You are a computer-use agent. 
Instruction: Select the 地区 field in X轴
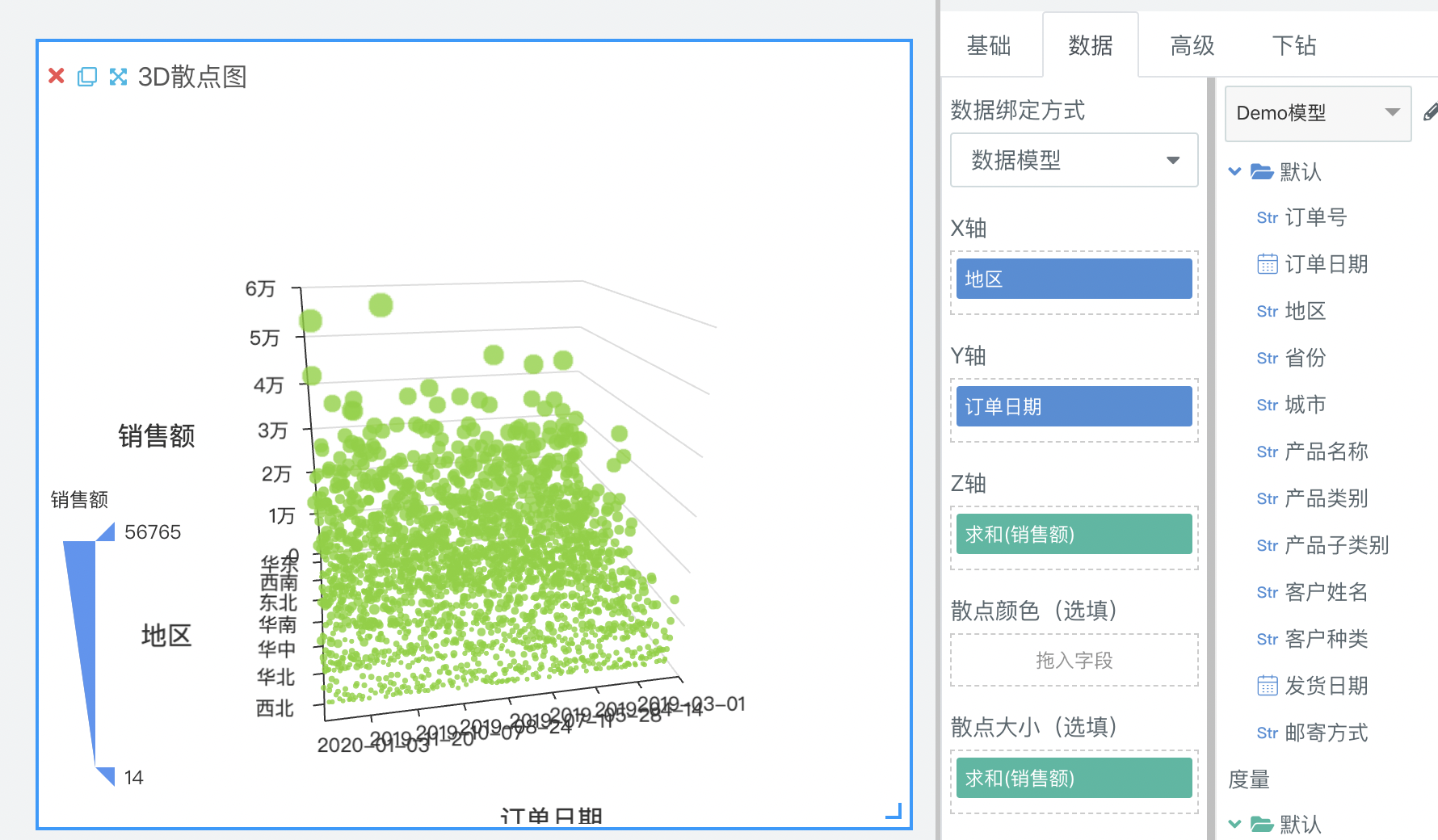coord(1074,279)
